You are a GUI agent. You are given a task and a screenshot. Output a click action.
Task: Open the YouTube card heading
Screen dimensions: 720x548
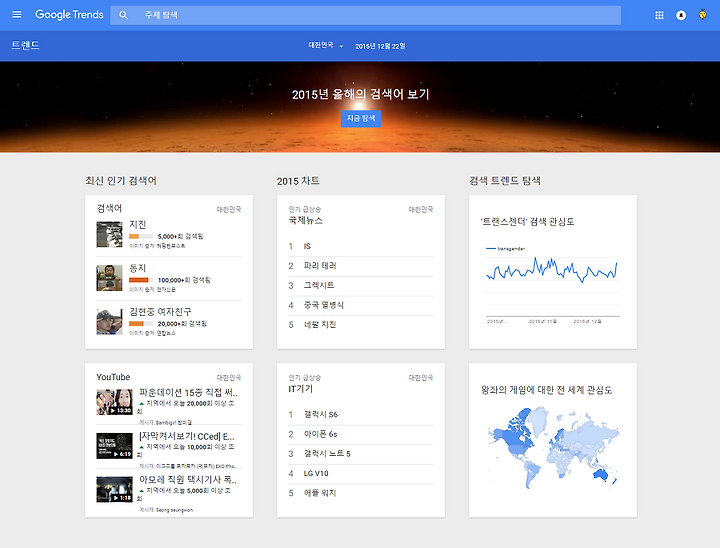click(113, 377)
